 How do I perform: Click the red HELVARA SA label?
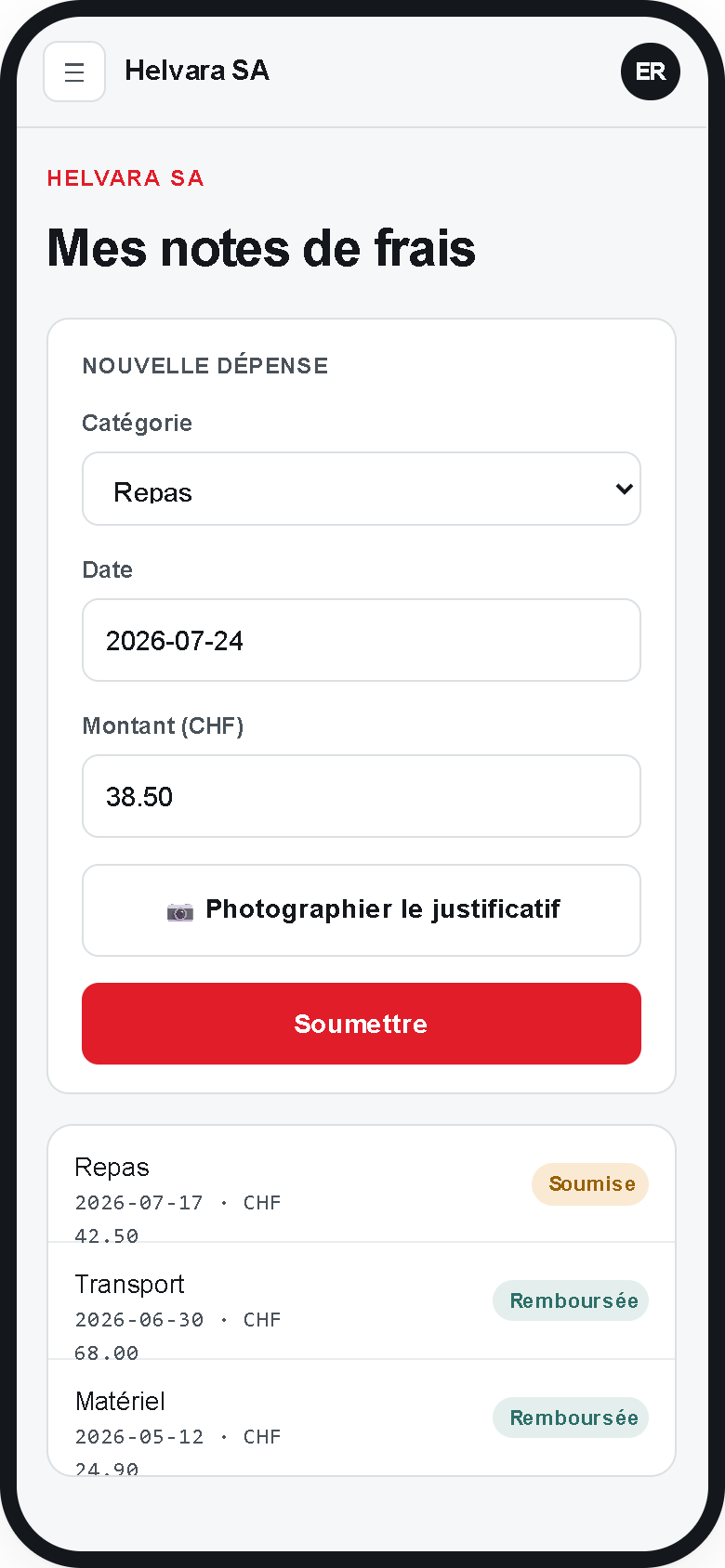point(125,178)
